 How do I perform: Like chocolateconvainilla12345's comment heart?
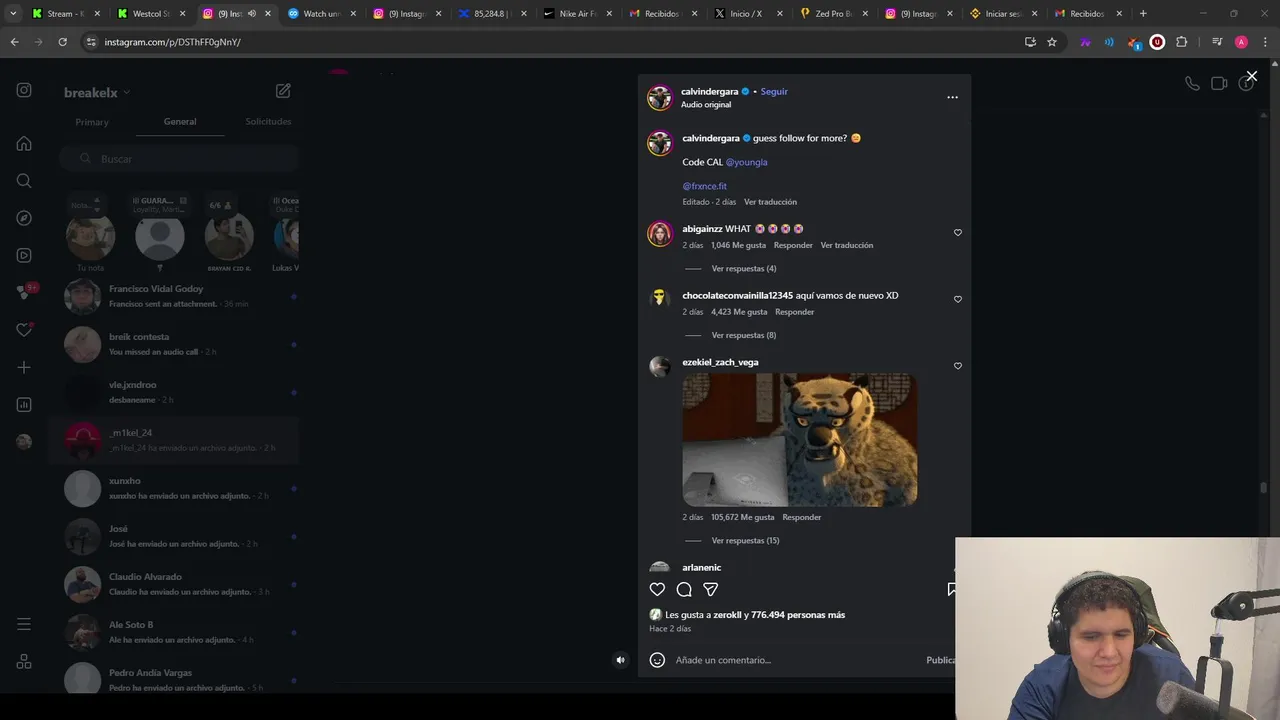click(957, 299)
